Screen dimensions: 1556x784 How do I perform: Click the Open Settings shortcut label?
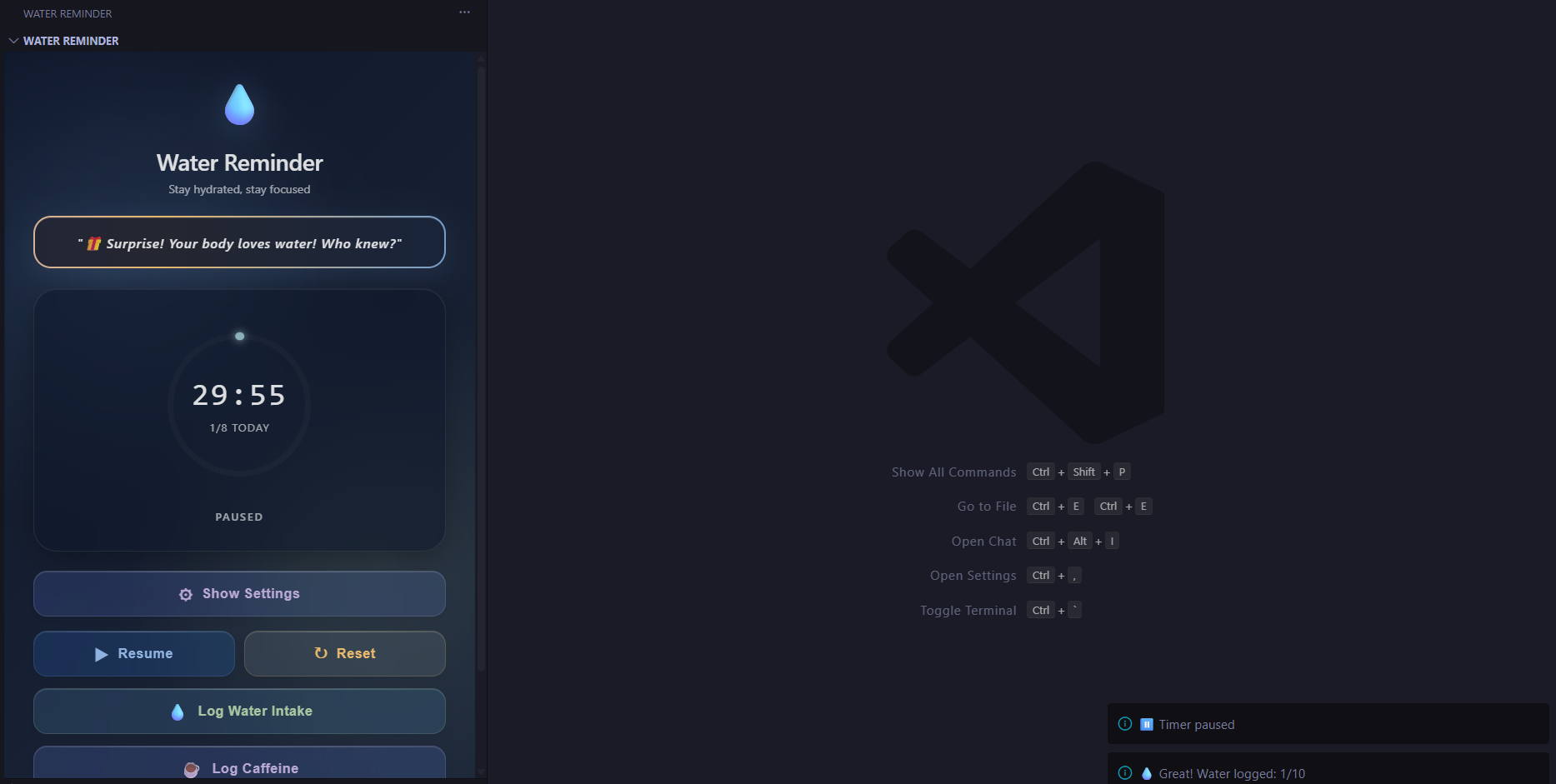click(x=973, y=576)
